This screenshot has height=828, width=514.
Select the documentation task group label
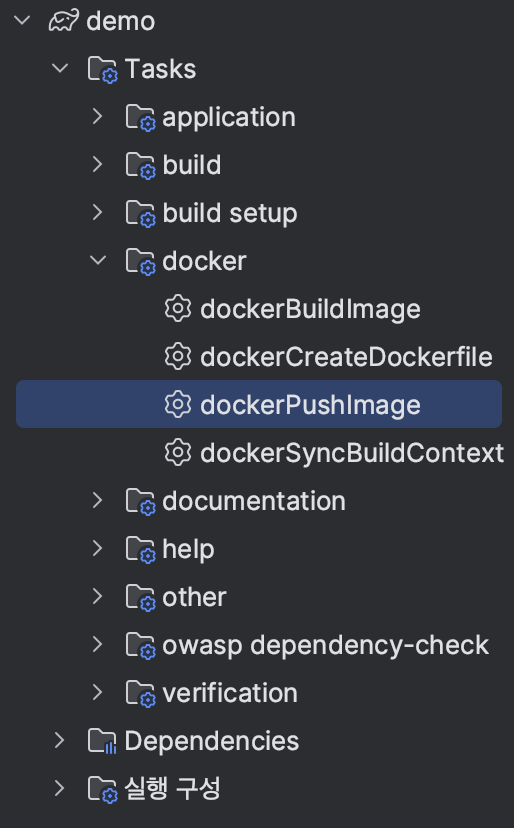coord(254,501)
